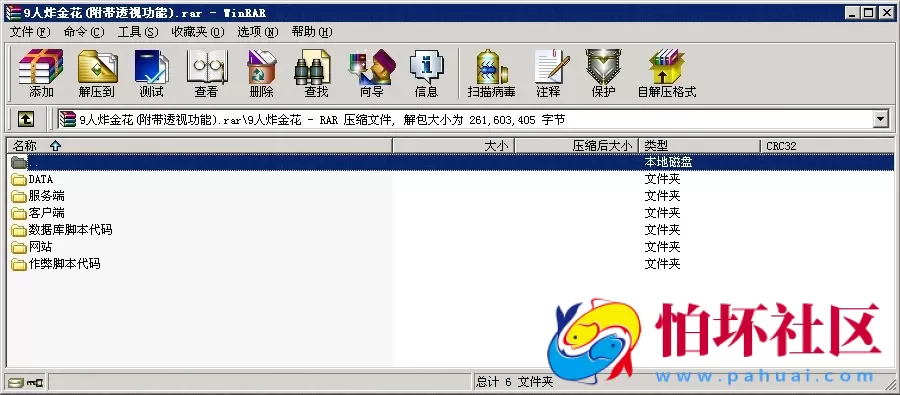Screen dimensions: 900x395
Task: Select the 网站 folder name
Action: [41, 247]
